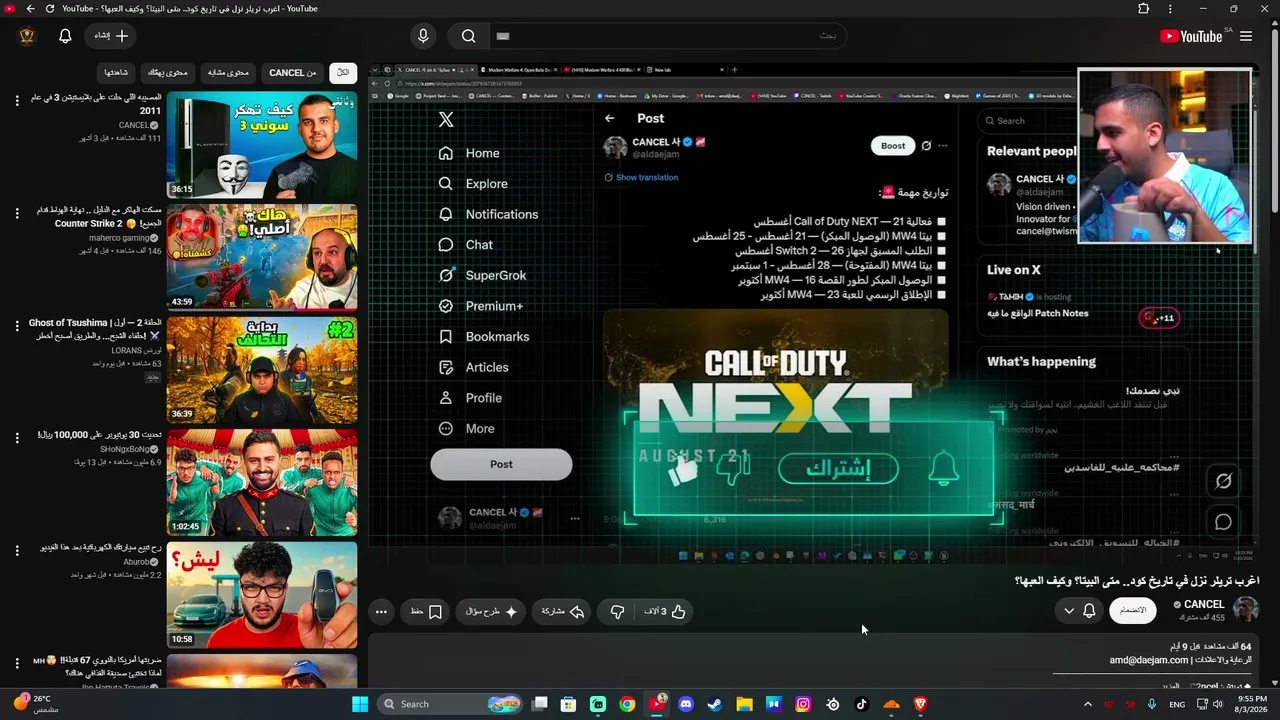The height and width of the screenshot is (720, 1280).
Task: Open options for the PlayStation 3 video
Action: 17,99
